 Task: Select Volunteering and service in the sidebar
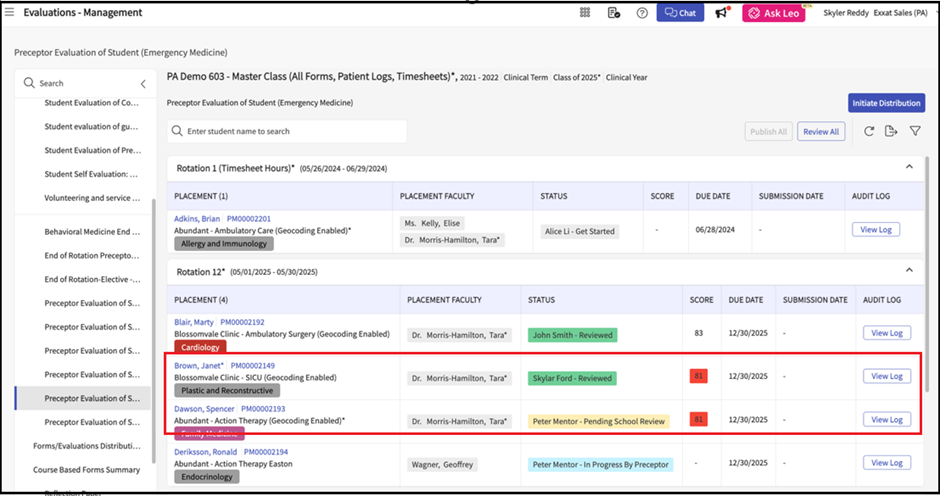(x=90, y=198)
